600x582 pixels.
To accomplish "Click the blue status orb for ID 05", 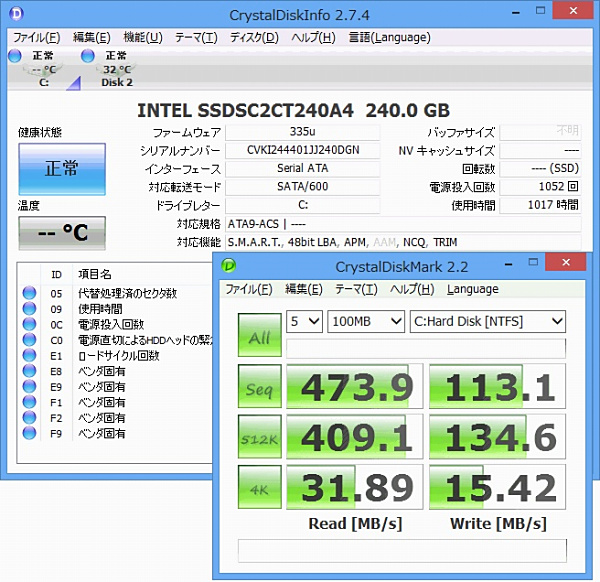I will (x=29, y=293).
